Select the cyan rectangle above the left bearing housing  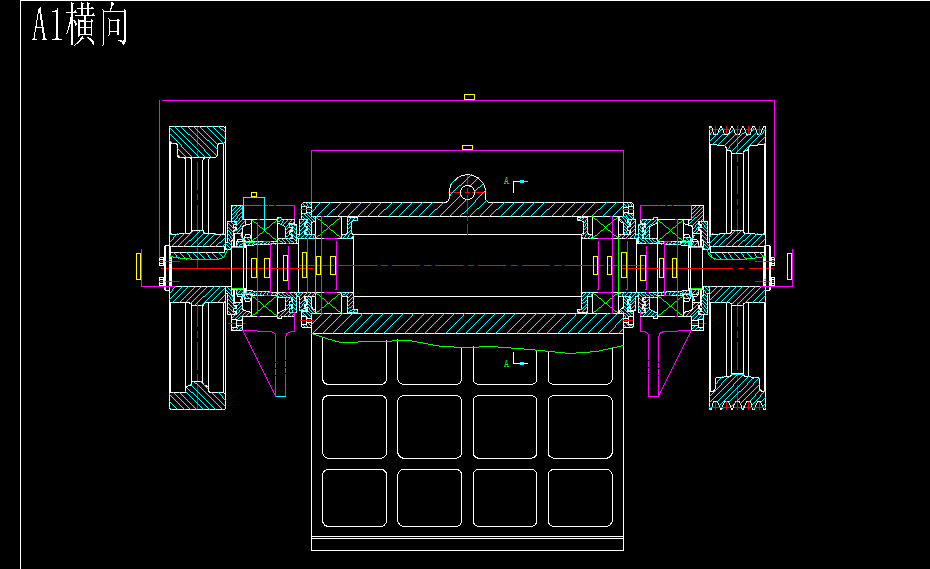254,209
